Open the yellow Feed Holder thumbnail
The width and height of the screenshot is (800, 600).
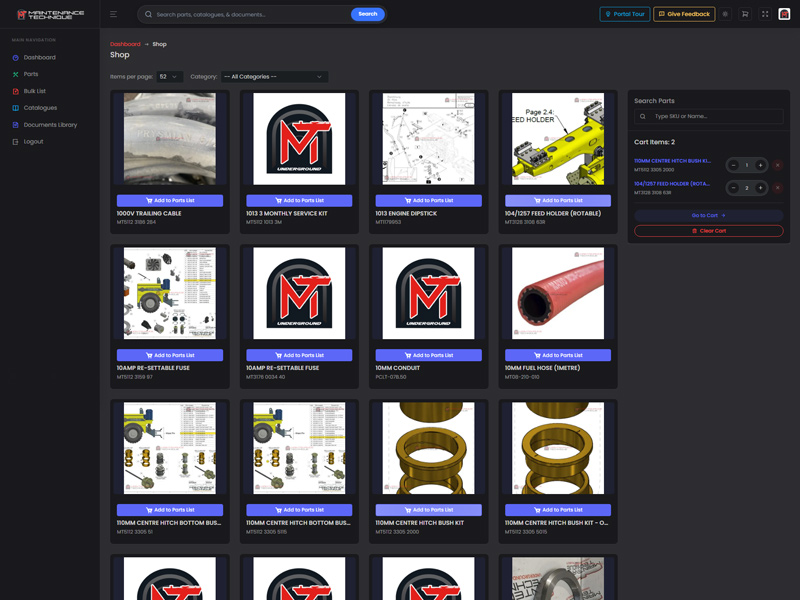[558, 139]
